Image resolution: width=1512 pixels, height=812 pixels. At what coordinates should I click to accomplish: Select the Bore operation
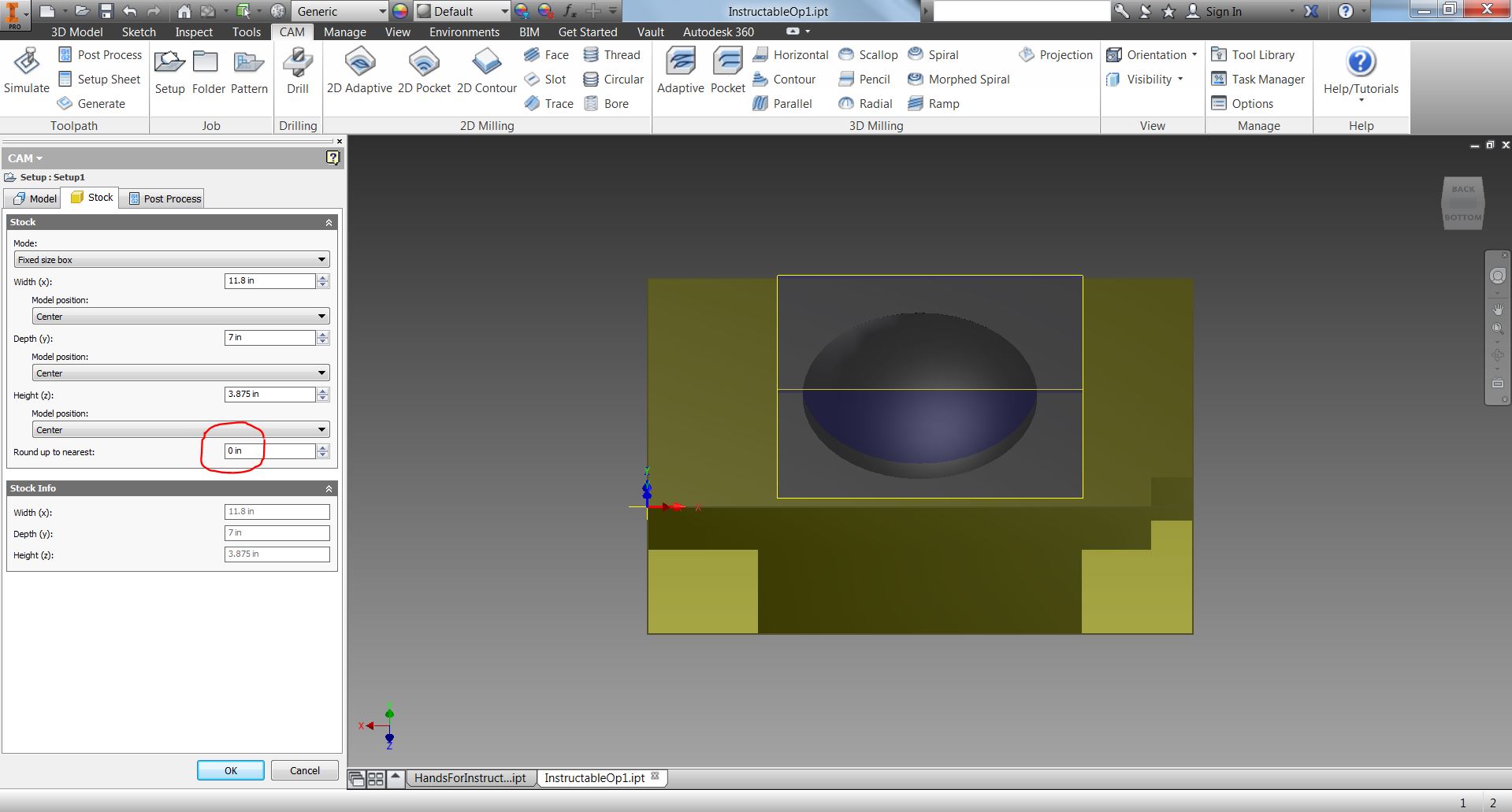coord(606,104)
